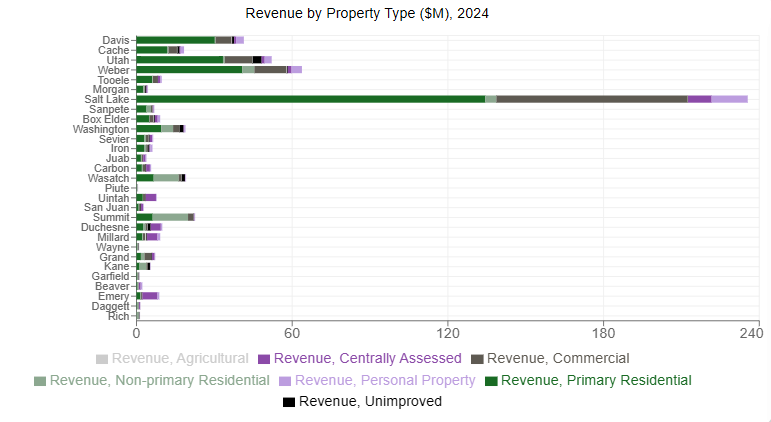This screenshot has width=771, height=422.
Task: Toggle Revenue, Personal Property legend text
Action: coord(385,380)
